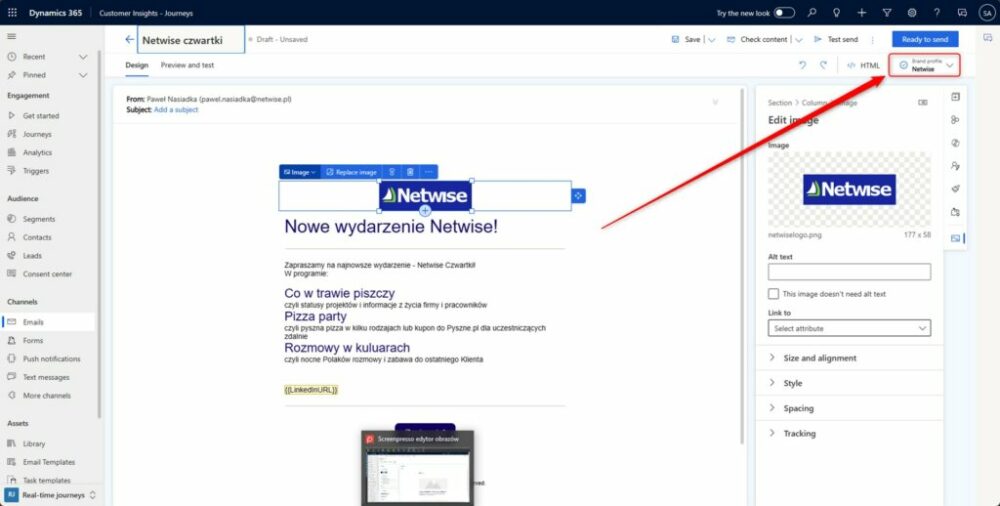Open the Link to Select attribute dropdown
Screen dimensions: 1000x506
[x=849, y=328]
